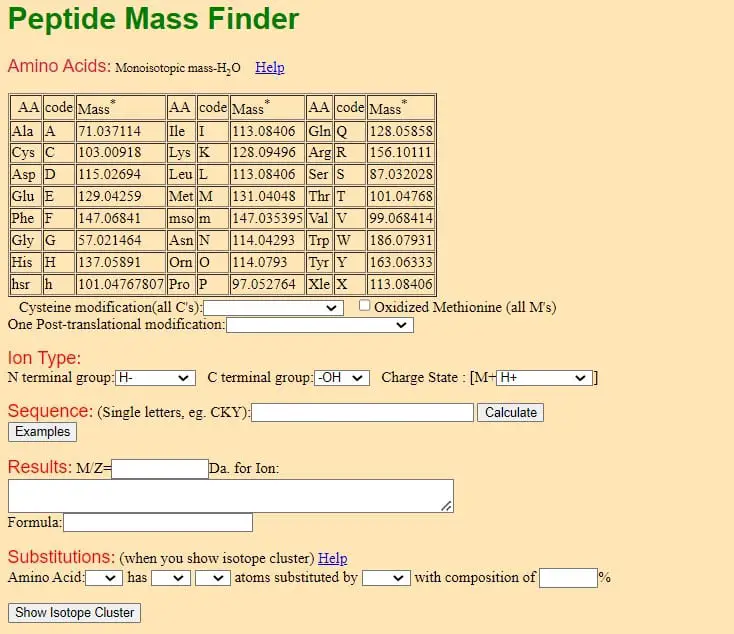Click the Asp mass value 115.02694

(110, 175)
